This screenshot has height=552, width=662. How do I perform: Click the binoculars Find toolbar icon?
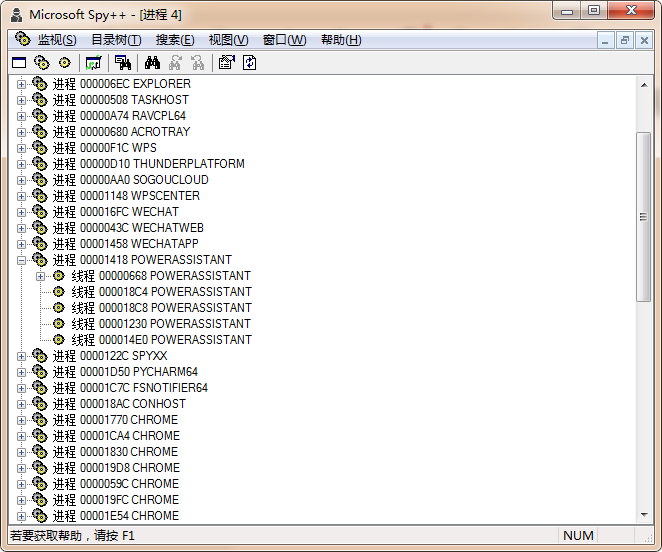point(152,63)
